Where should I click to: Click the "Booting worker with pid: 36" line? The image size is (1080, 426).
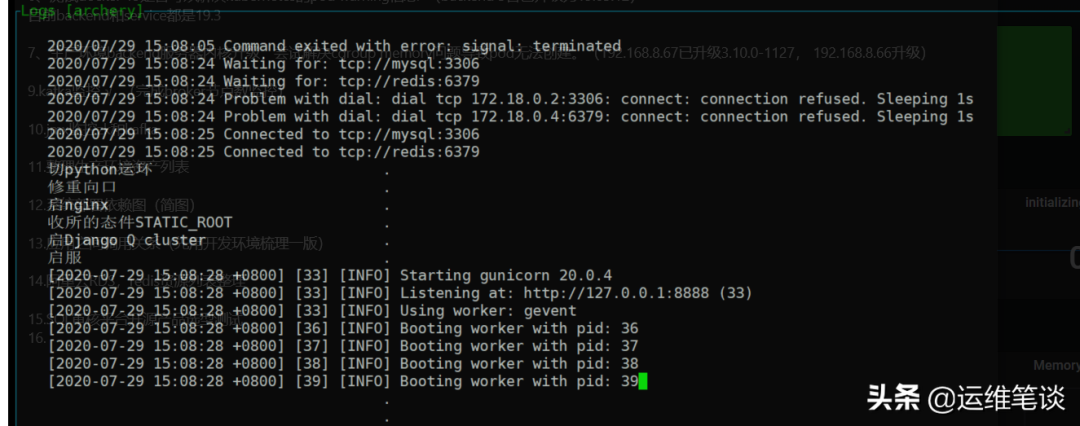[519, 328]
